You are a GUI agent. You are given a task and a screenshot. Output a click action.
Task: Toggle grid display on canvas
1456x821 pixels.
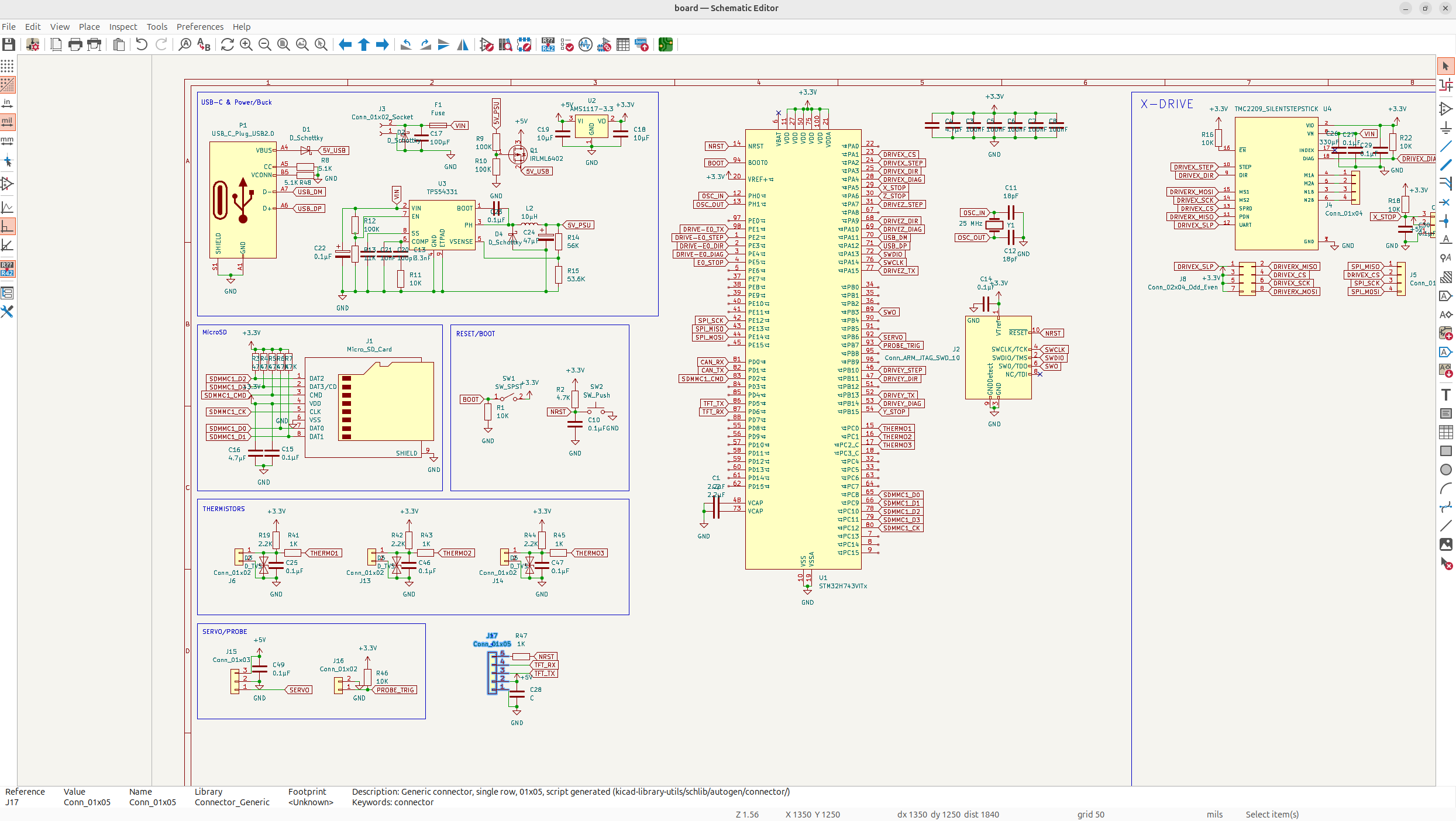[x=8, y=66]
